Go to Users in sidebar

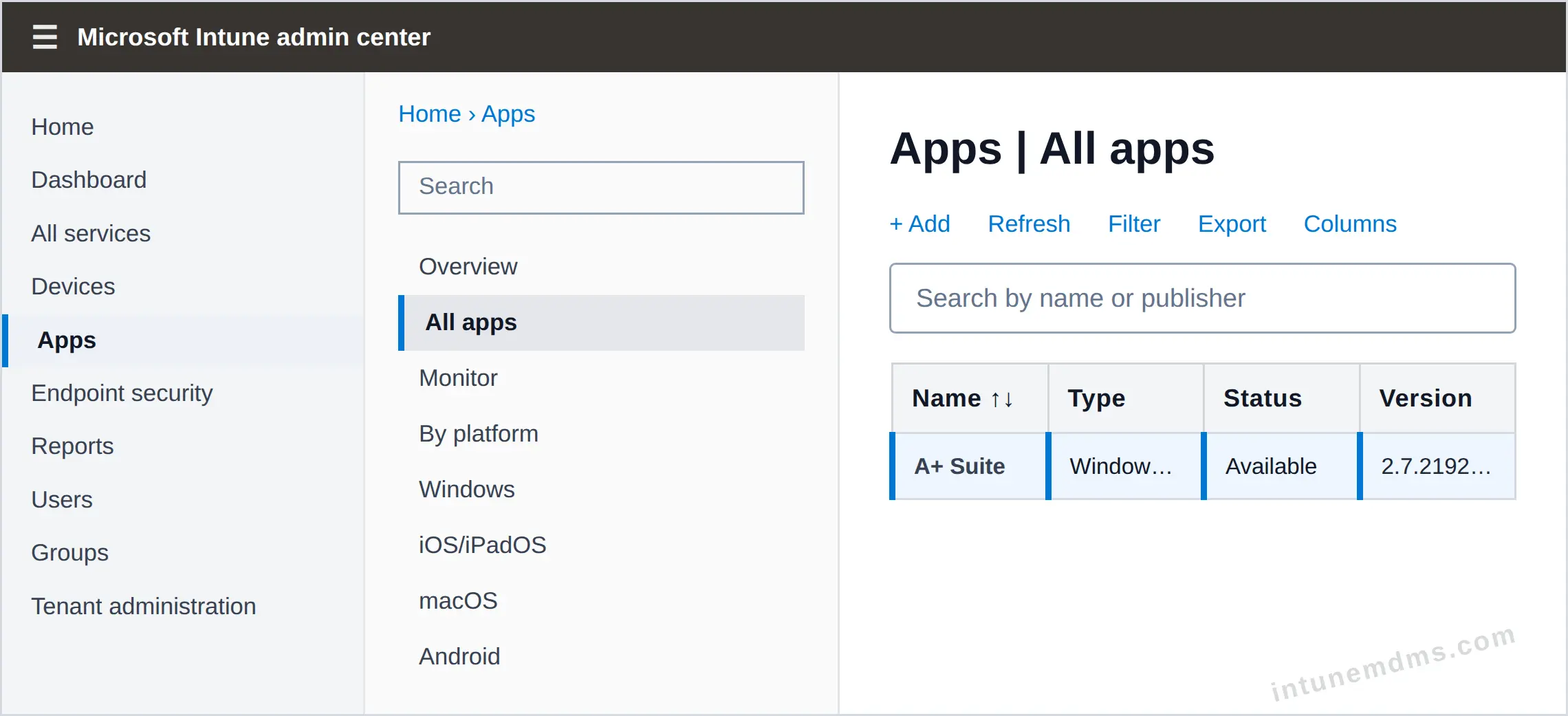tap(62, 499)
